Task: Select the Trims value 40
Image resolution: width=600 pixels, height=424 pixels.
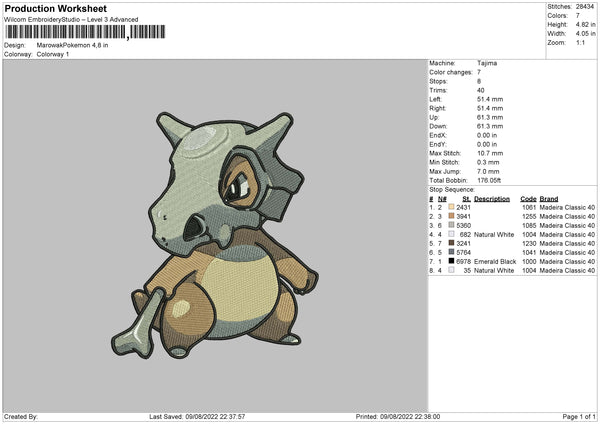Action: 481,90
